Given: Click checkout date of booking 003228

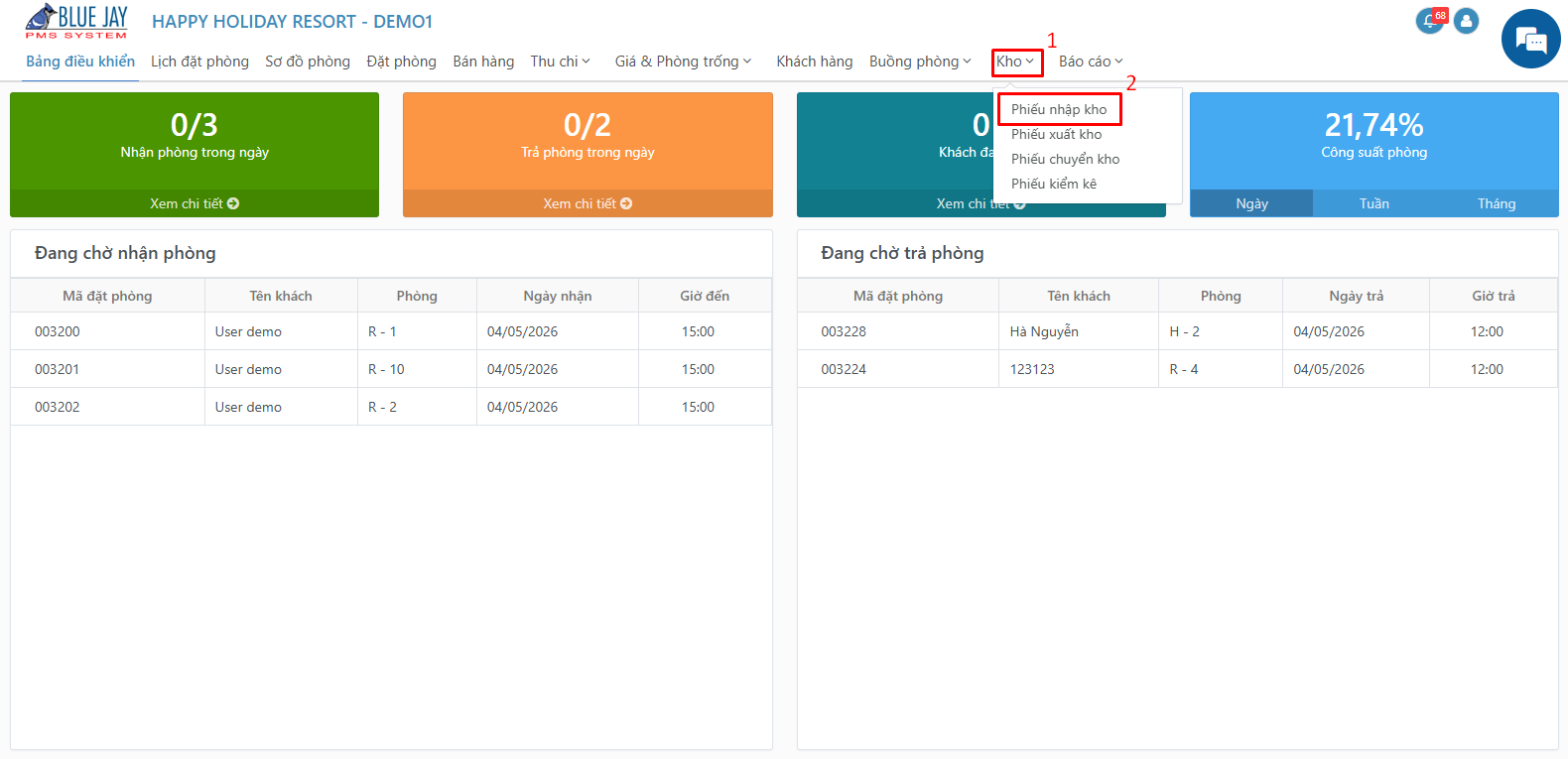Looking at the screenshot, I should click(1329, 331).
